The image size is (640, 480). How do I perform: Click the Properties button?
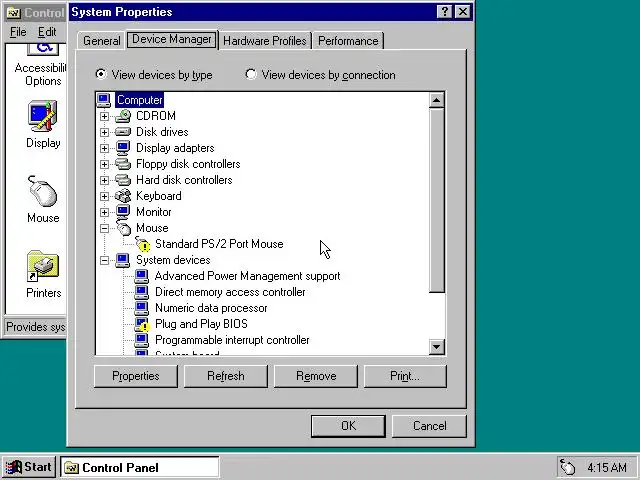136,376
